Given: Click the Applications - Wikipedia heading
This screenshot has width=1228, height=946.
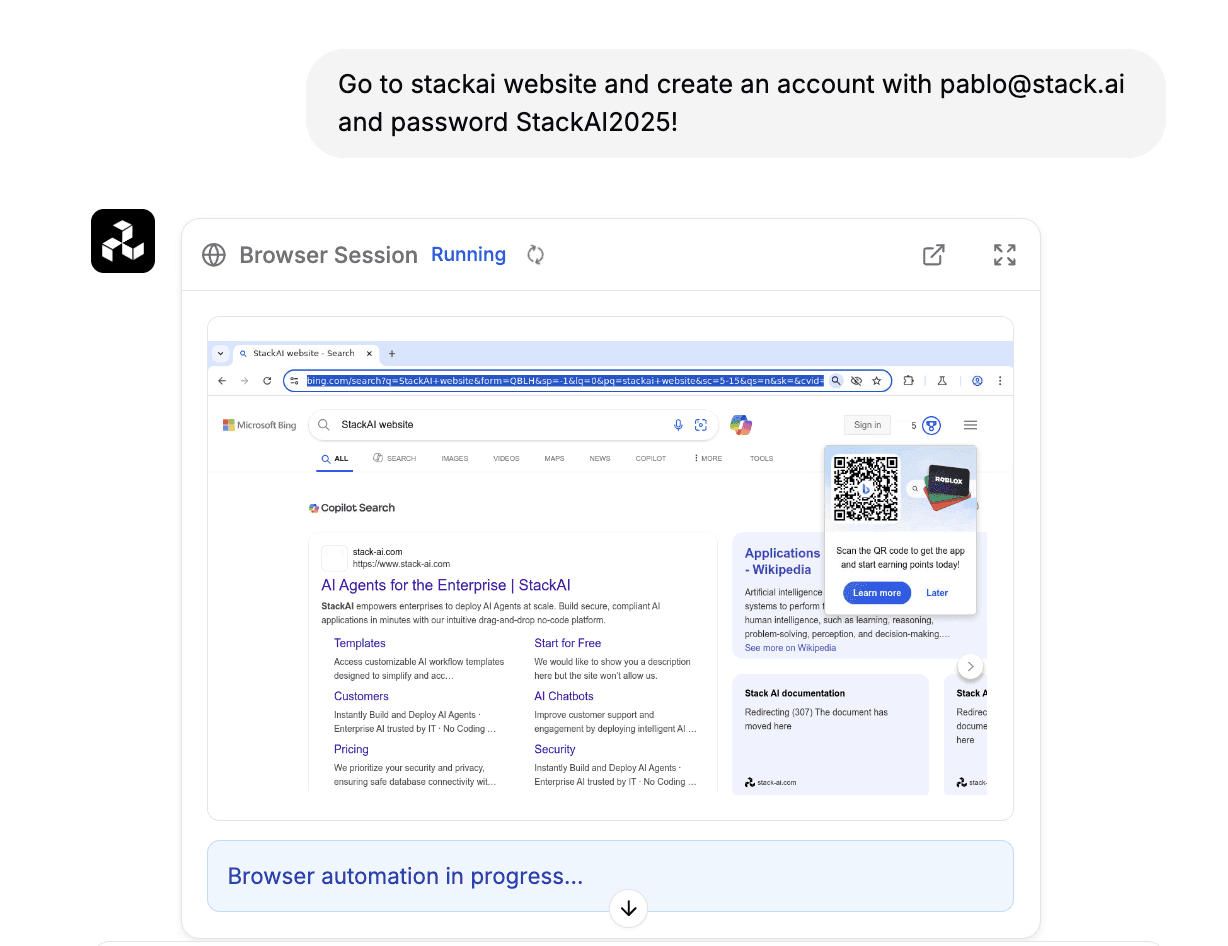Looking at the screenshot, I should (x=783, y=561).
